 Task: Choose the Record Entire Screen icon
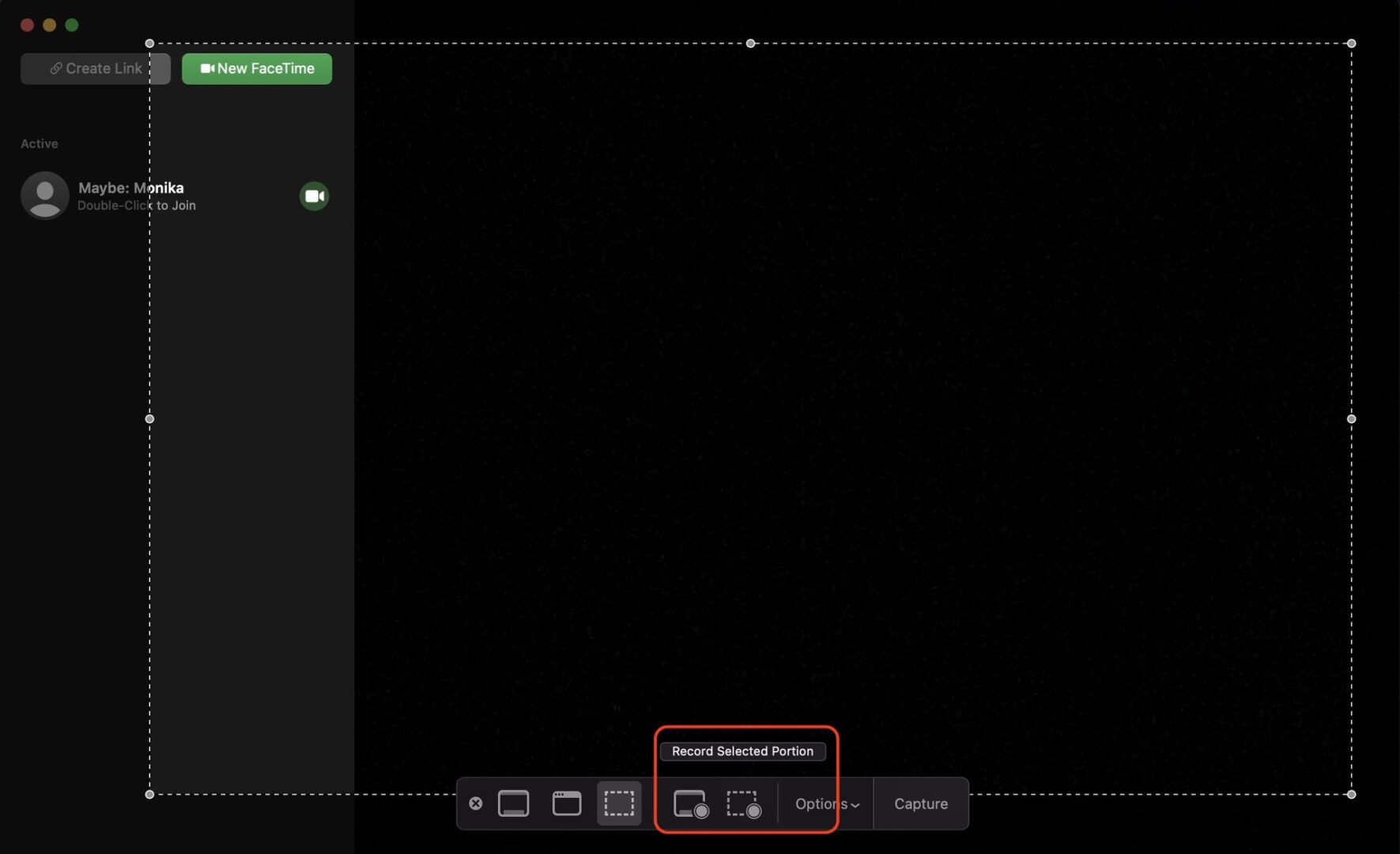tap(690, 803)
